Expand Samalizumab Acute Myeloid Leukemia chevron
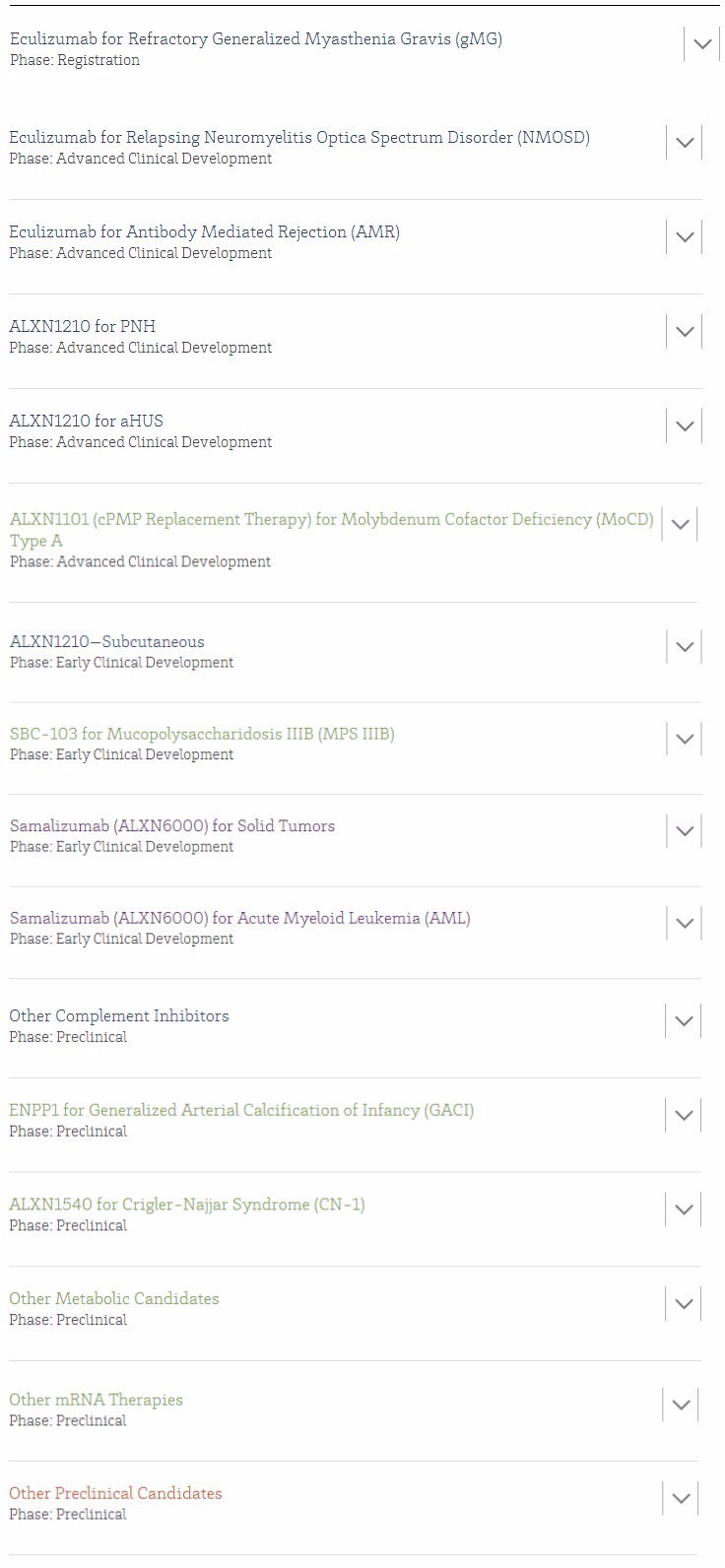Screen dimensions: 725x1568 point(685,923)
